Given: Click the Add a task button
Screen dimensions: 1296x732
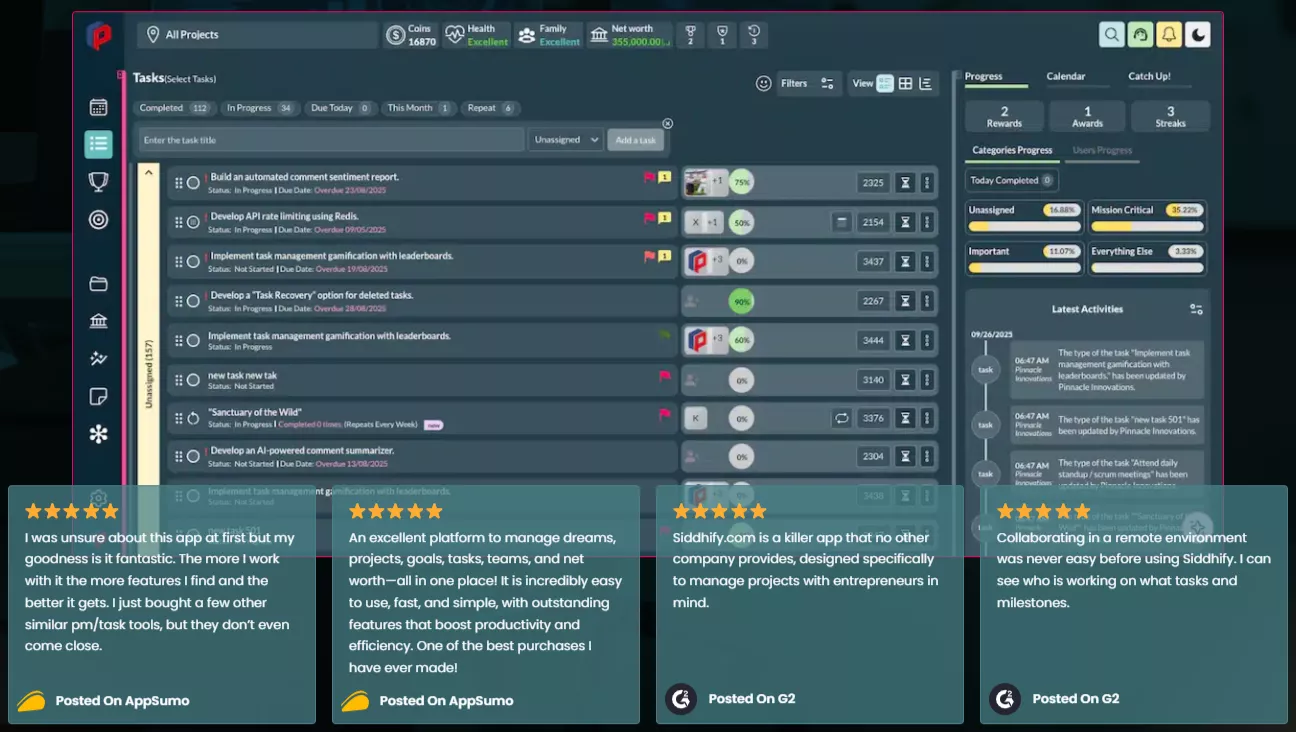Looking at the screenshot, I should [635, 140].
